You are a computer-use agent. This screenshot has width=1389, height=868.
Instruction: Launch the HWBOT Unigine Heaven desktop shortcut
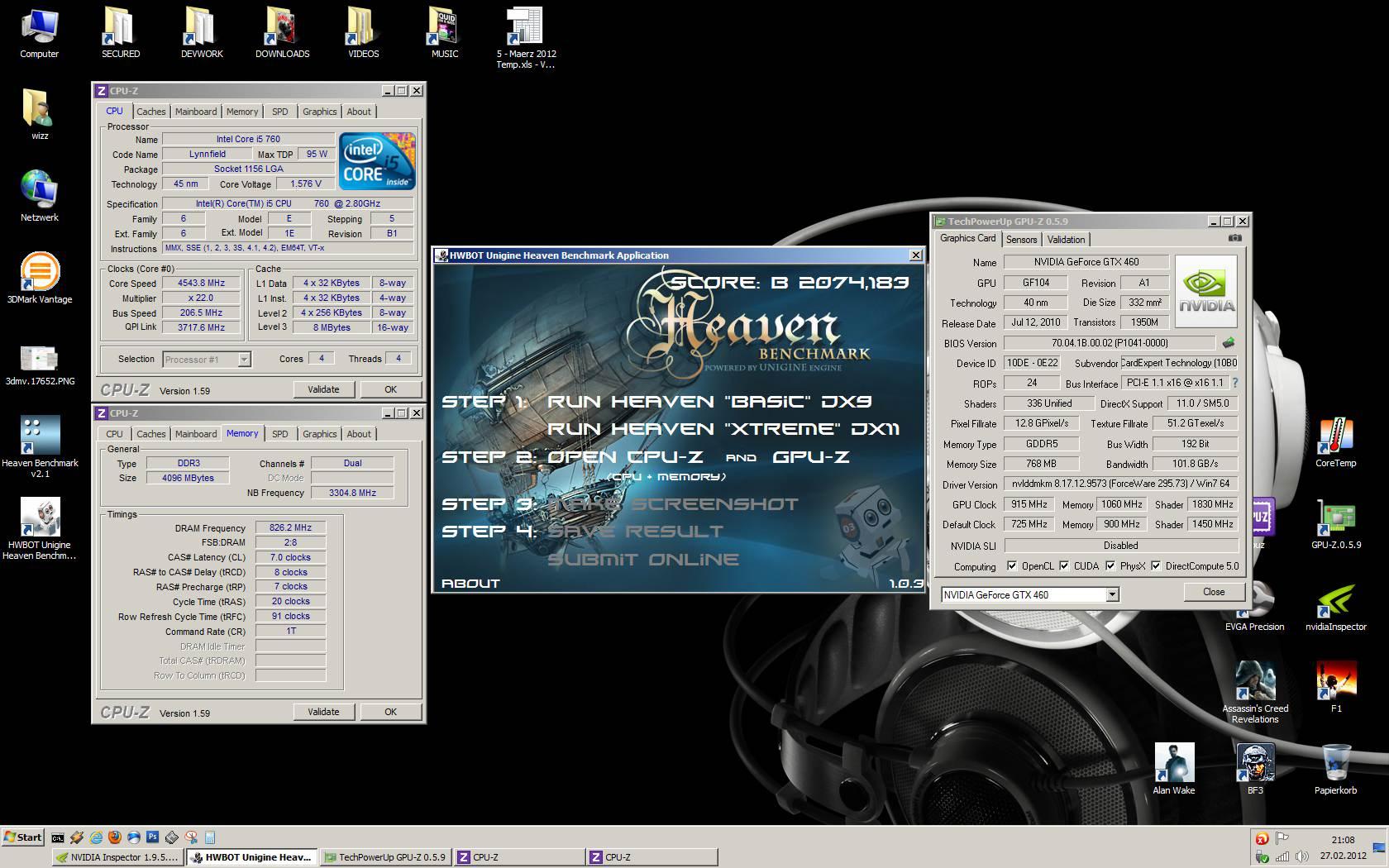(39, 529)
